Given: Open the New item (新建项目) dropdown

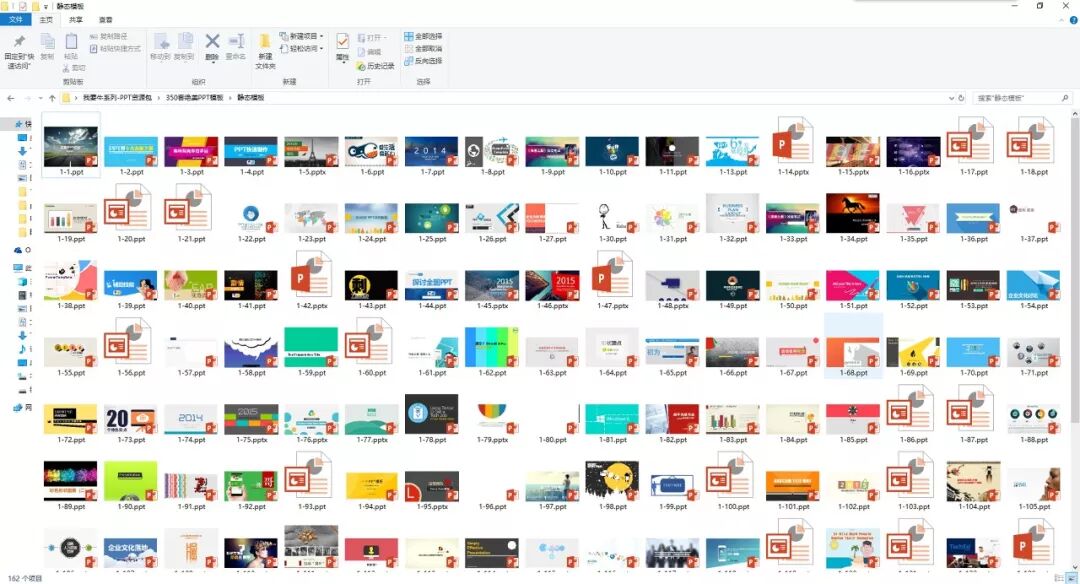Looking at the screenshot, I should coord(302,36).
